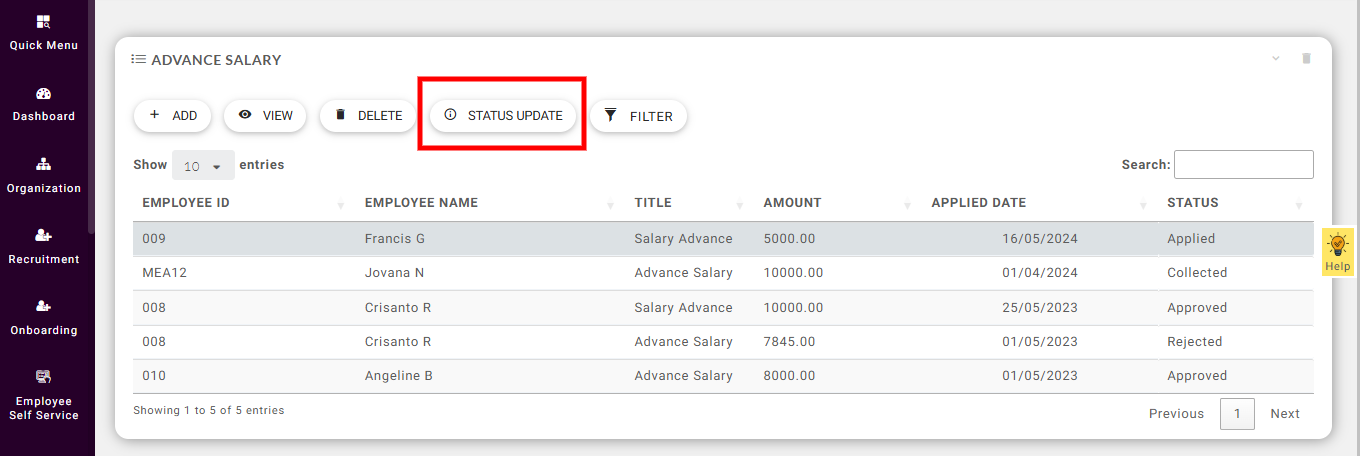Collapse the Advance Salary panel chevron

[x=1275, y=59]
